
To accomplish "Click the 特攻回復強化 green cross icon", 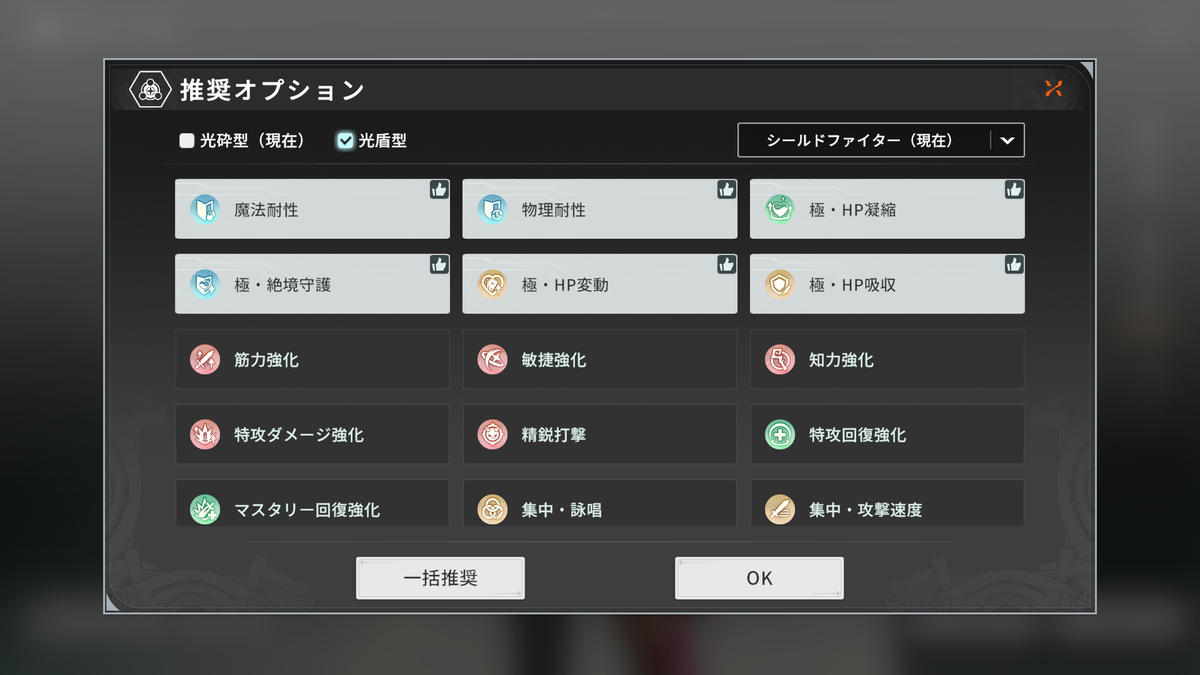I will (780, 435).
